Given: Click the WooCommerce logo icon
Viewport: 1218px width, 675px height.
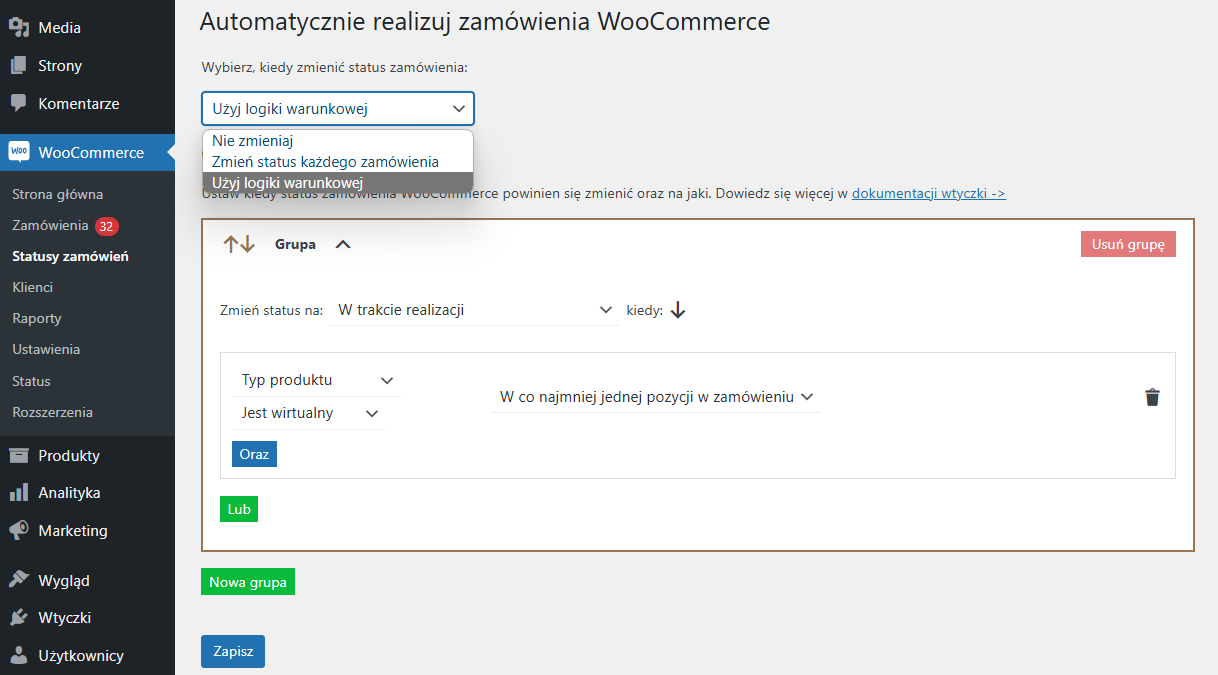Looking at the screenshot, I should [x=19, y=152].
